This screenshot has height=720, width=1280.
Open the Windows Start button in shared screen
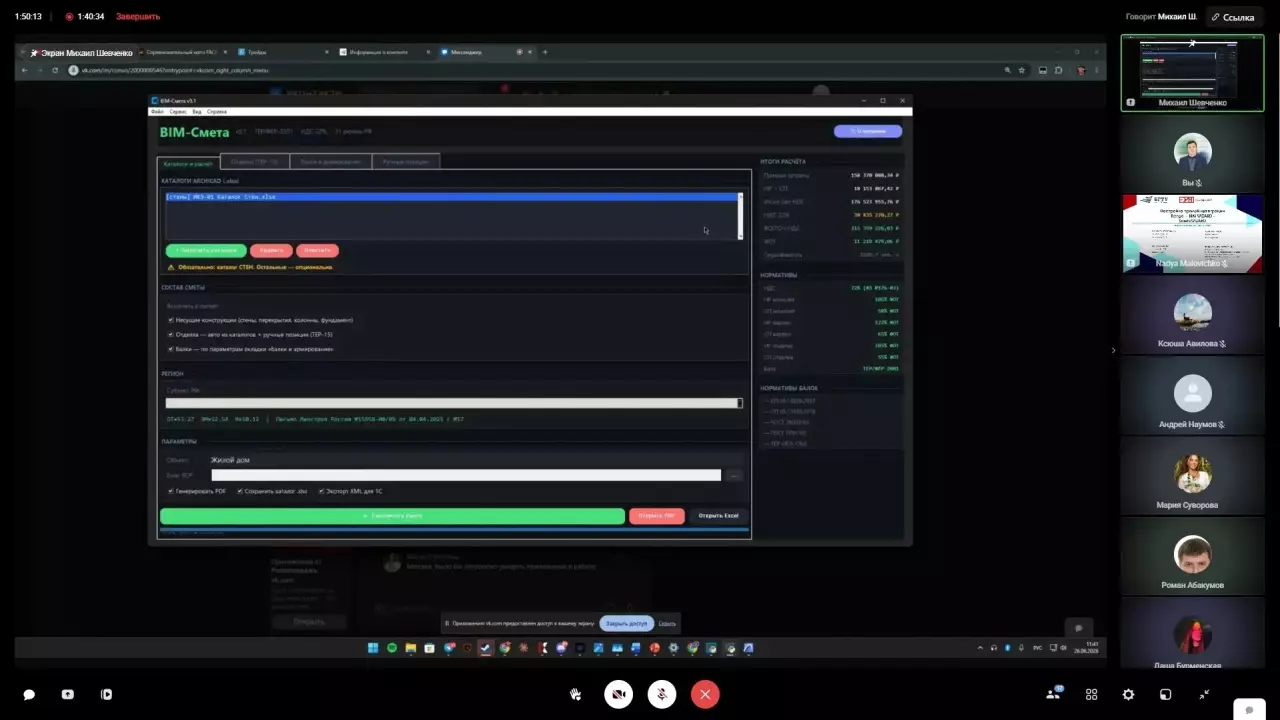373,648
